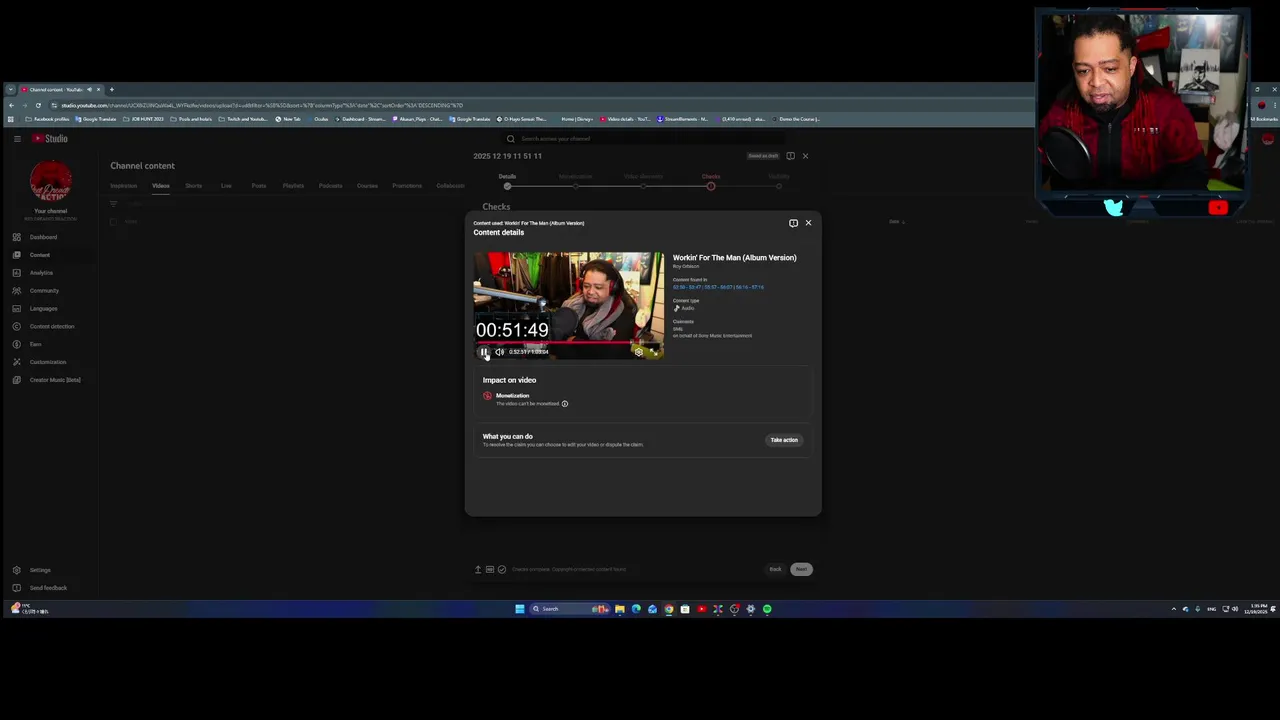Viewport: 1280px width, 720px height.
Task: Open preview video settings gear
Action: point(639,352)
